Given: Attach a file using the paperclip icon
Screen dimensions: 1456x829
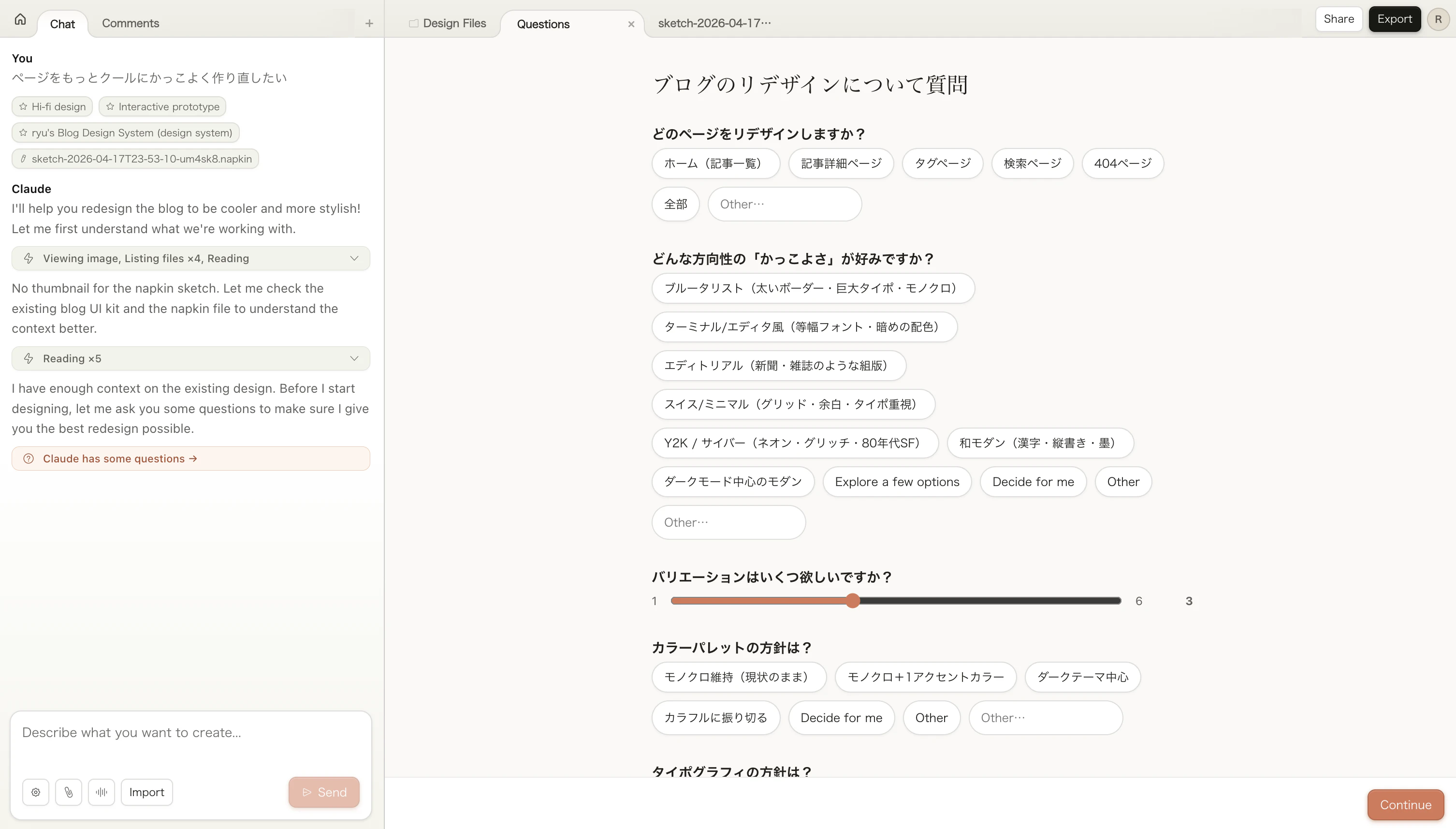Looking at the screenshot, I should pyautogui.click(x=68, y=792).
